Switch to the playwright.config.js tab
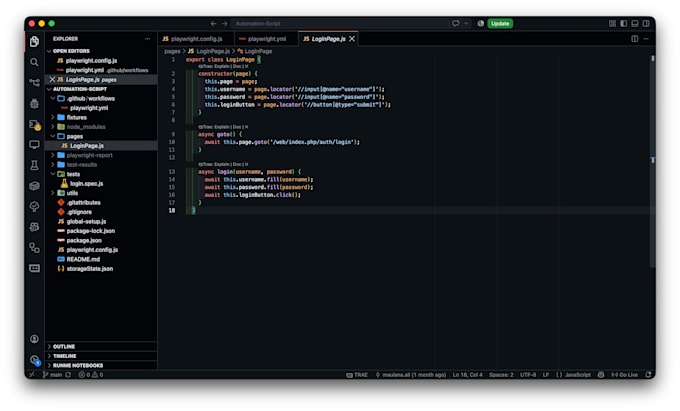This screenshot has height=411, width=680. (x=193, y=39)
